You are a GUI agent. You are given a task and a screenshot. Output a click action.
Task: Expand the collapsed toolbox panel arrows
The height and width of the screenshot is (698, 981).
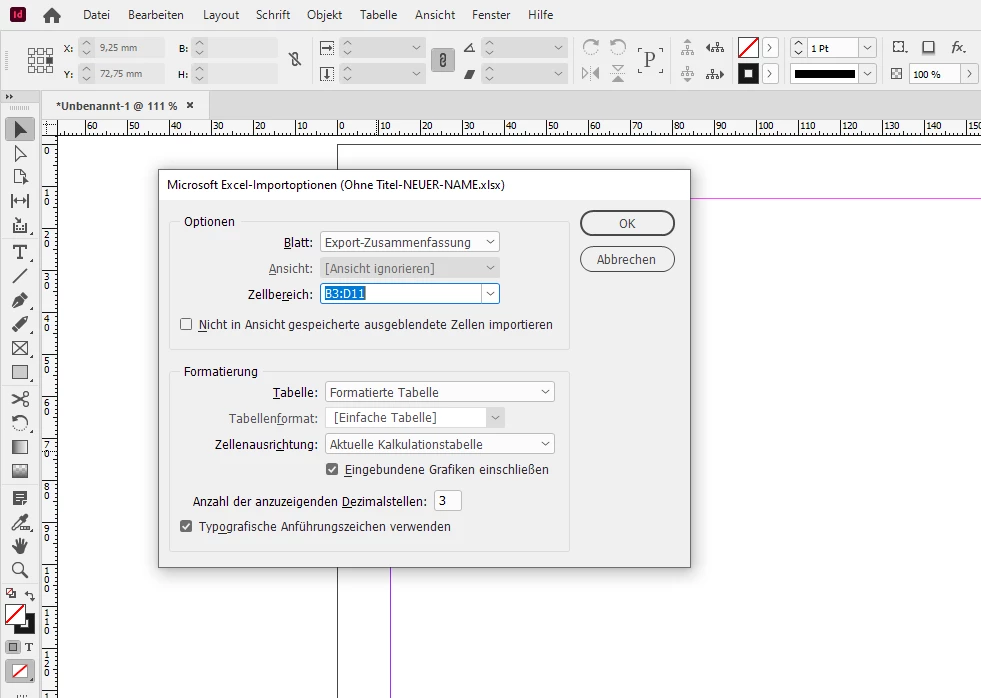(9, 97)
